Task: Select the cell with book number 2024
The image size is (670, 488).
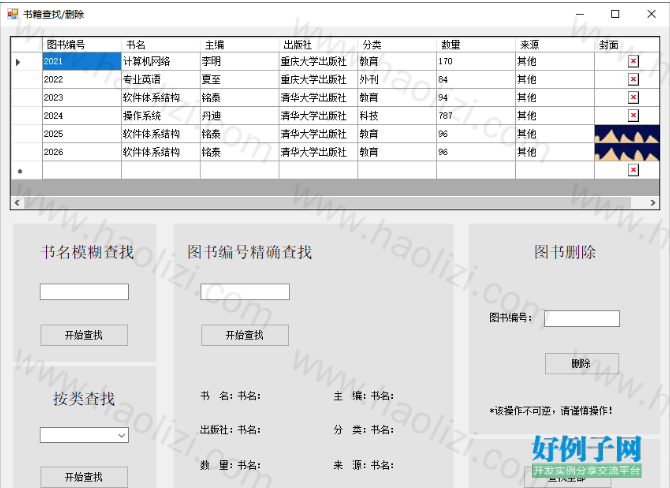Action: coord(82,115)
